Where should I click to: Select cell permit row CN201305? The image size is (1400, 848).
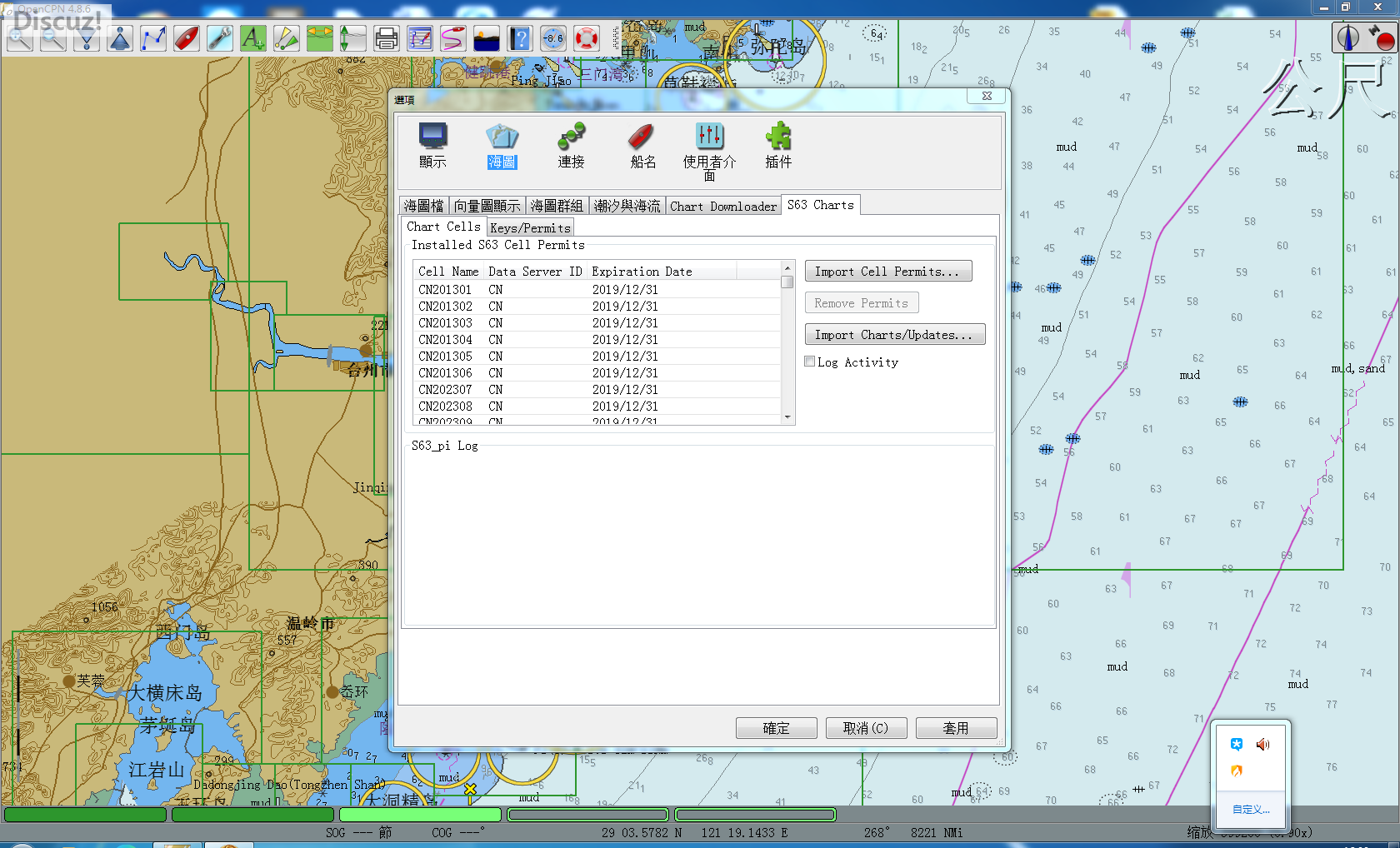597,357
